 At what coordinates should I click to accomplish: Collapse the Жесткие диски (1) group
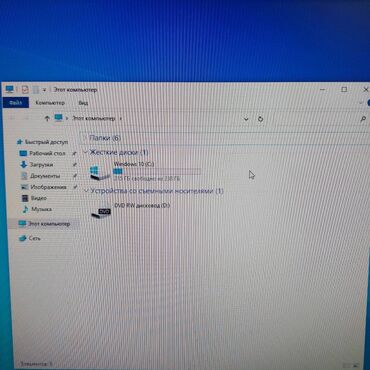(85, 153)
